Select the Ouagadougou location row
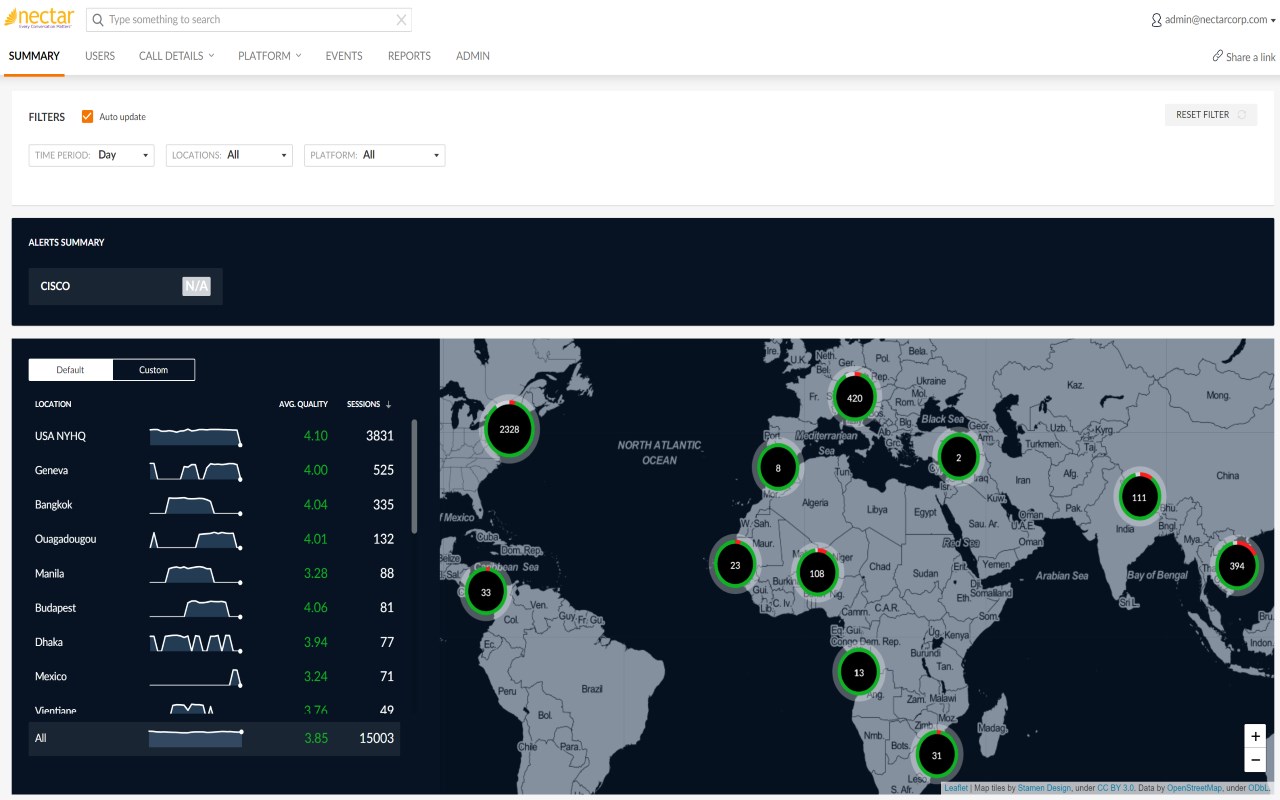This screenshot has width=1280, height=800. 214,539
